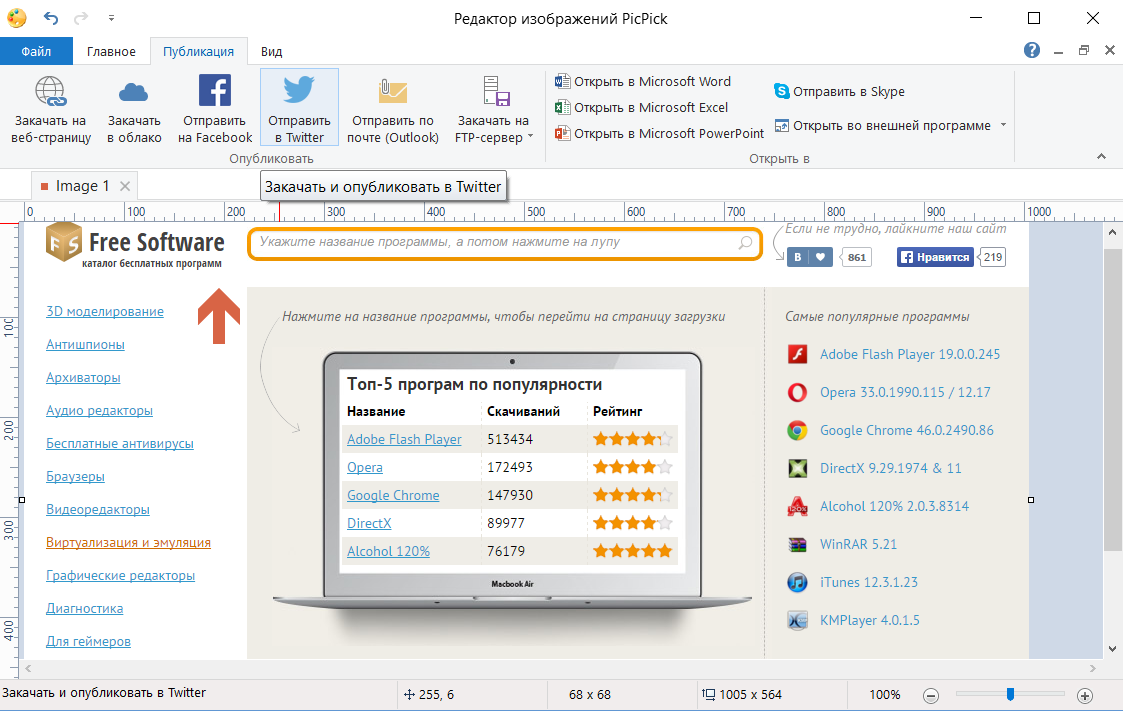
Task: Expand the open in external program dropdown
Action: [1003, 126]
